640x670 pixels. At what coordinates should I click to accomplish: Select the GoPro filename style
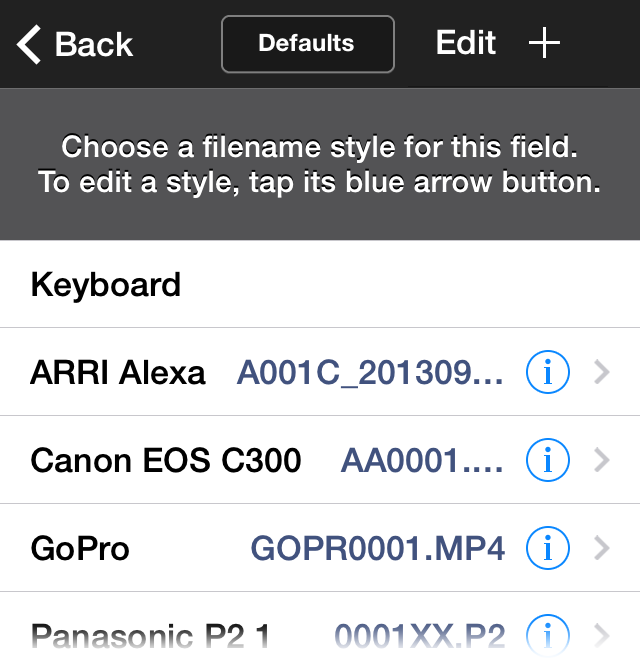[320, 548]
